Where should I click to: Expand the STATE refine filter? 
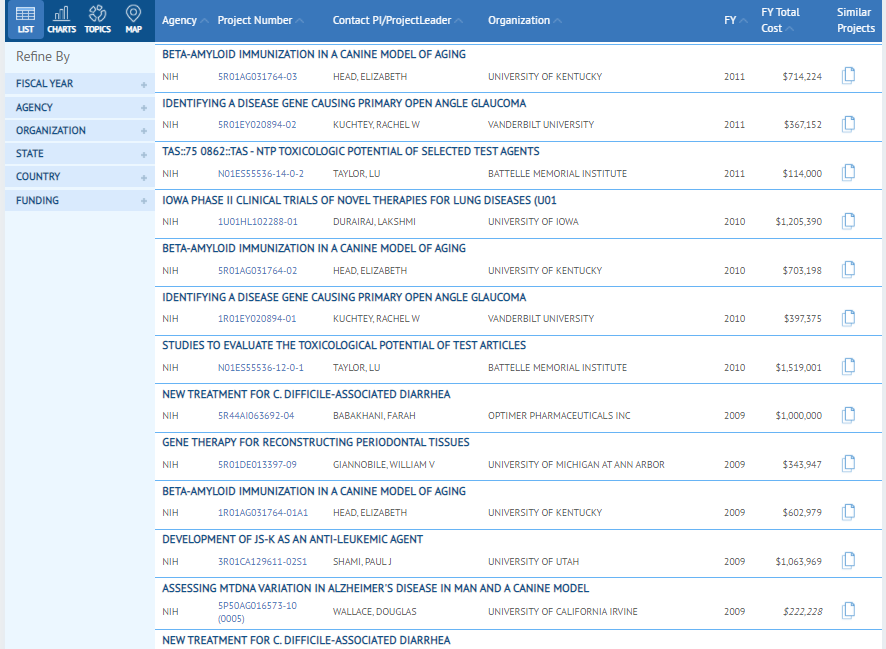(x=80, y=154)
